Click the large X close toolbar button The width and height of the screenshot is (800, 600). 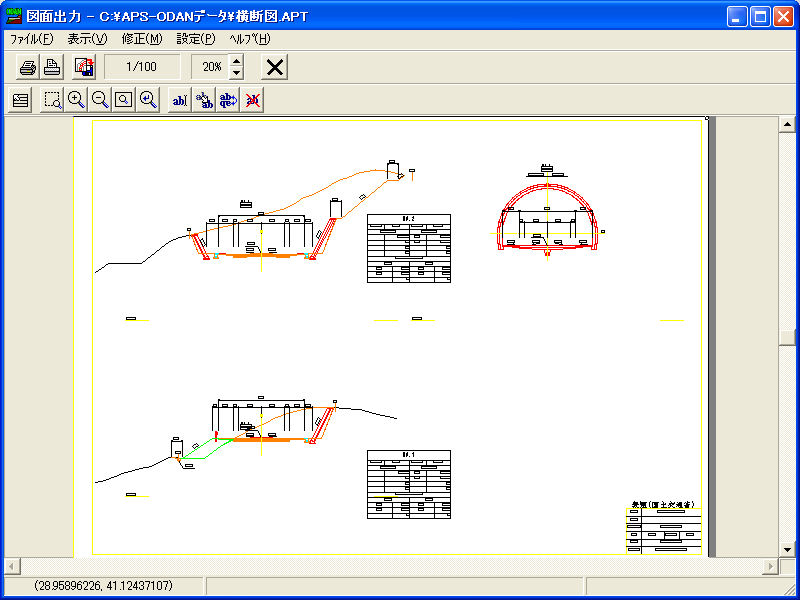pyautogui.click(x=275, y=67)
